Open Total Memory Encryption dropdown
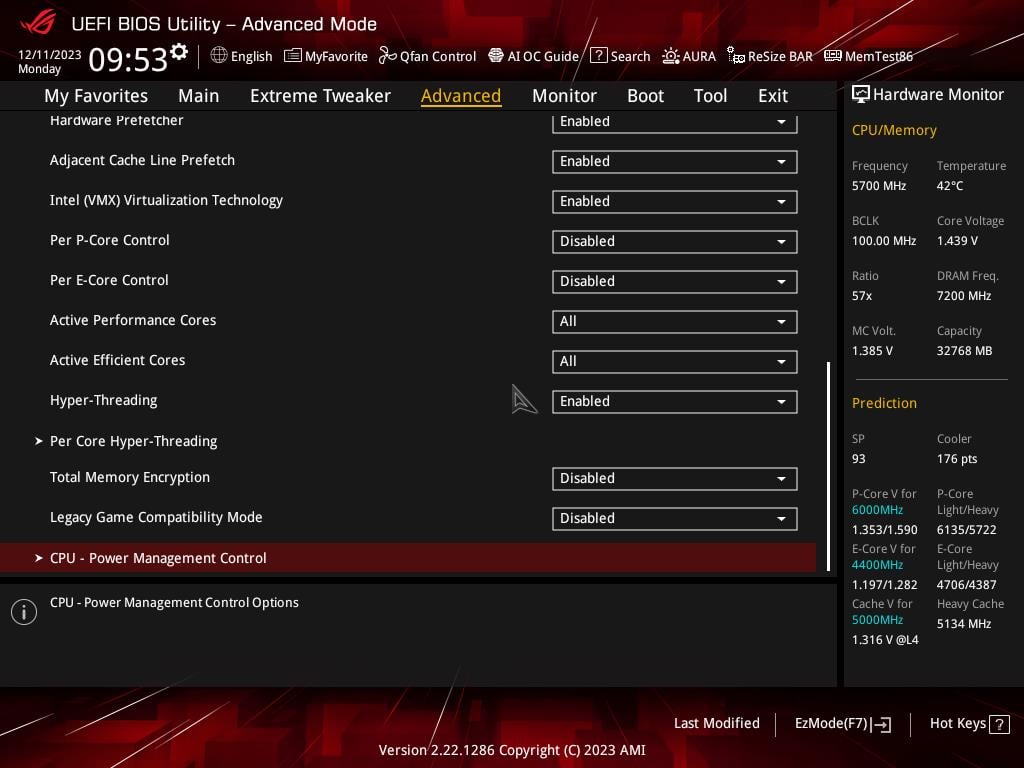 coord(674,479)
